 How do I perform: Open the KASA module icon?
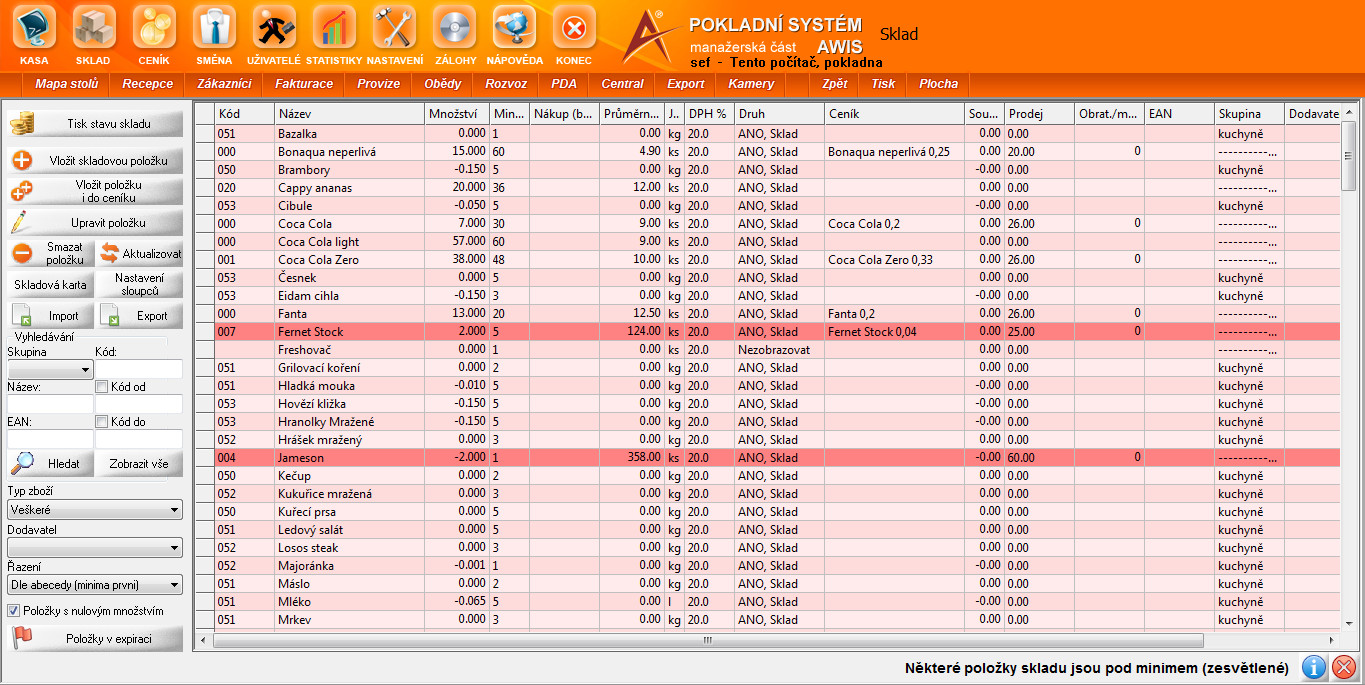point(34,27)
